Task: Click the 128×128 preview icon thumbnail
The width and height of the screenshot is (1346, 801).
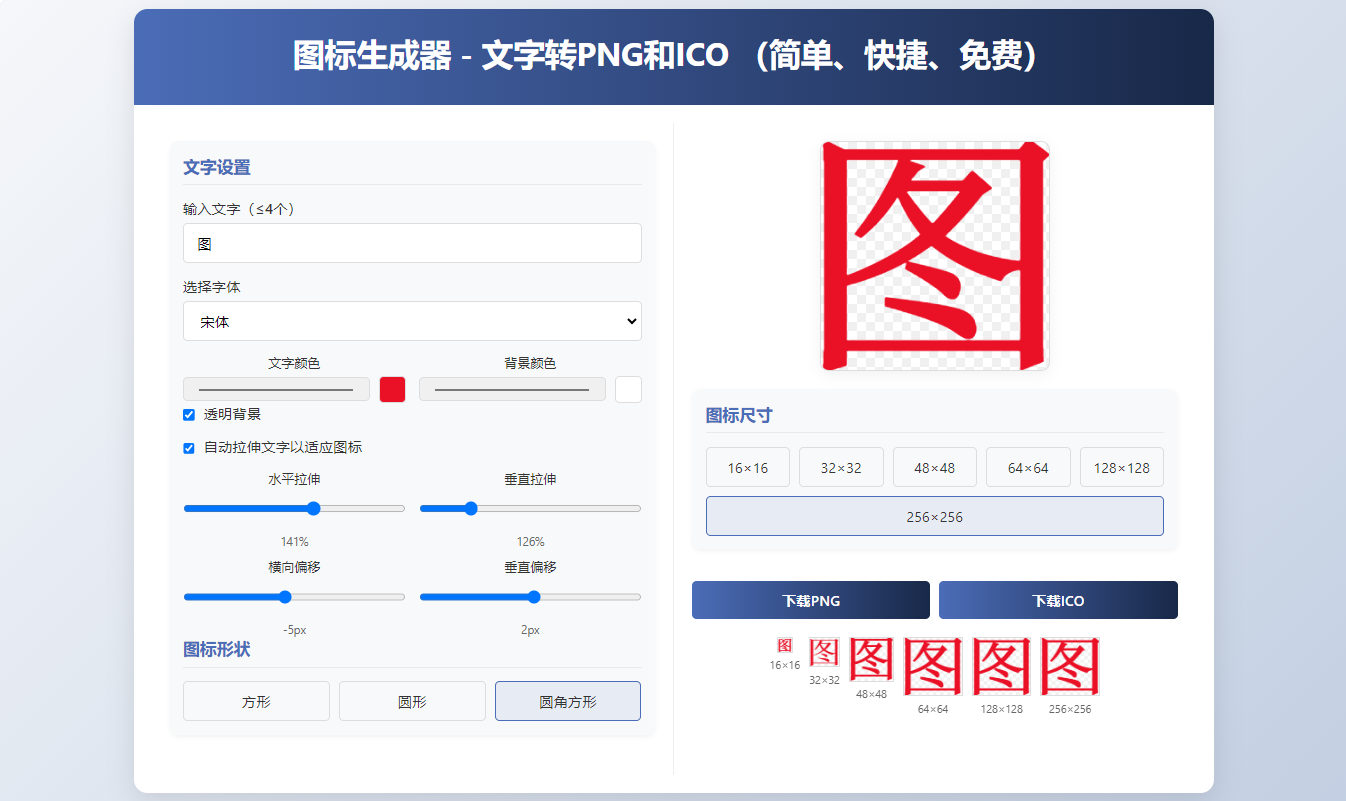Action: click(1001, 667)
